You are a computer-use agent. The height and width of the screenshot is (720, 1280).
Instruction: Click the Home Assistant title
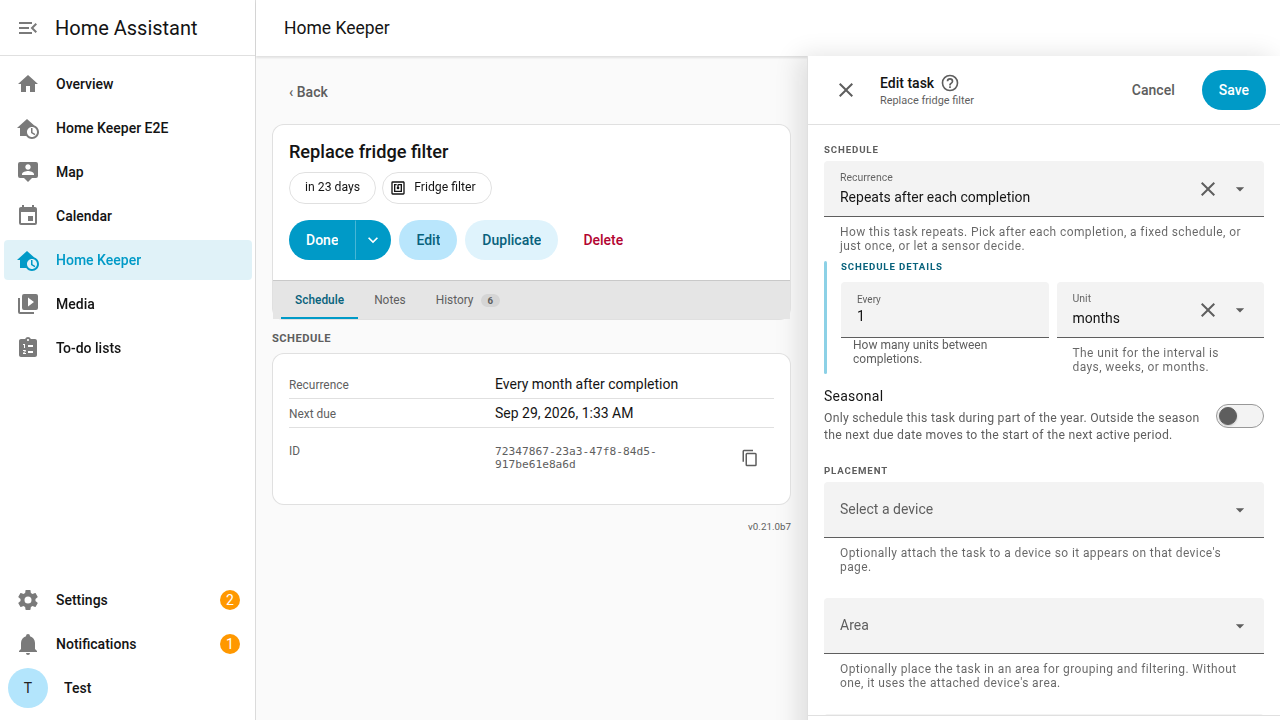126,28
